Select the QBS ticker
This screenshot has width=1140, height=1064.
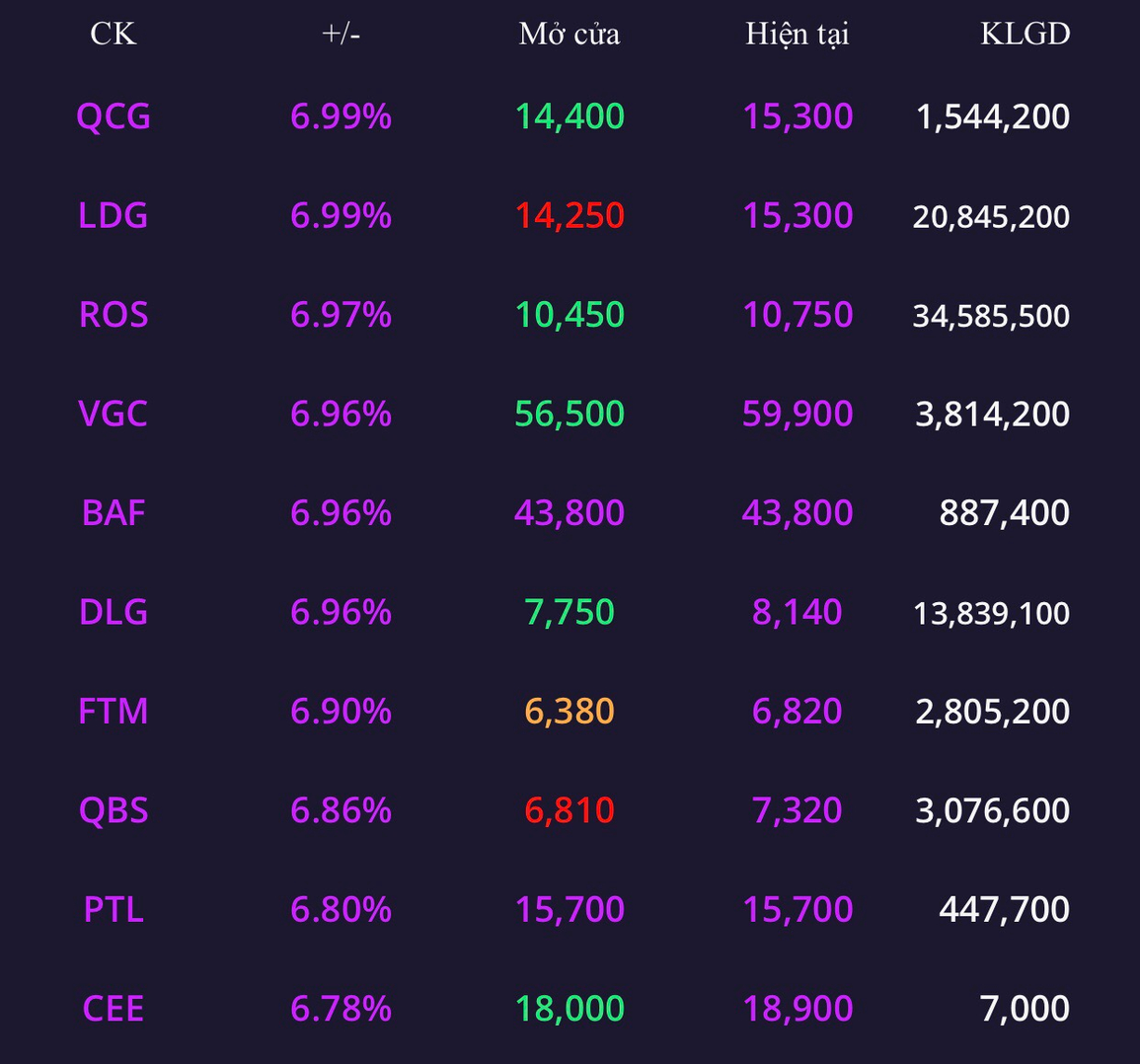click(x=114, y=809)
